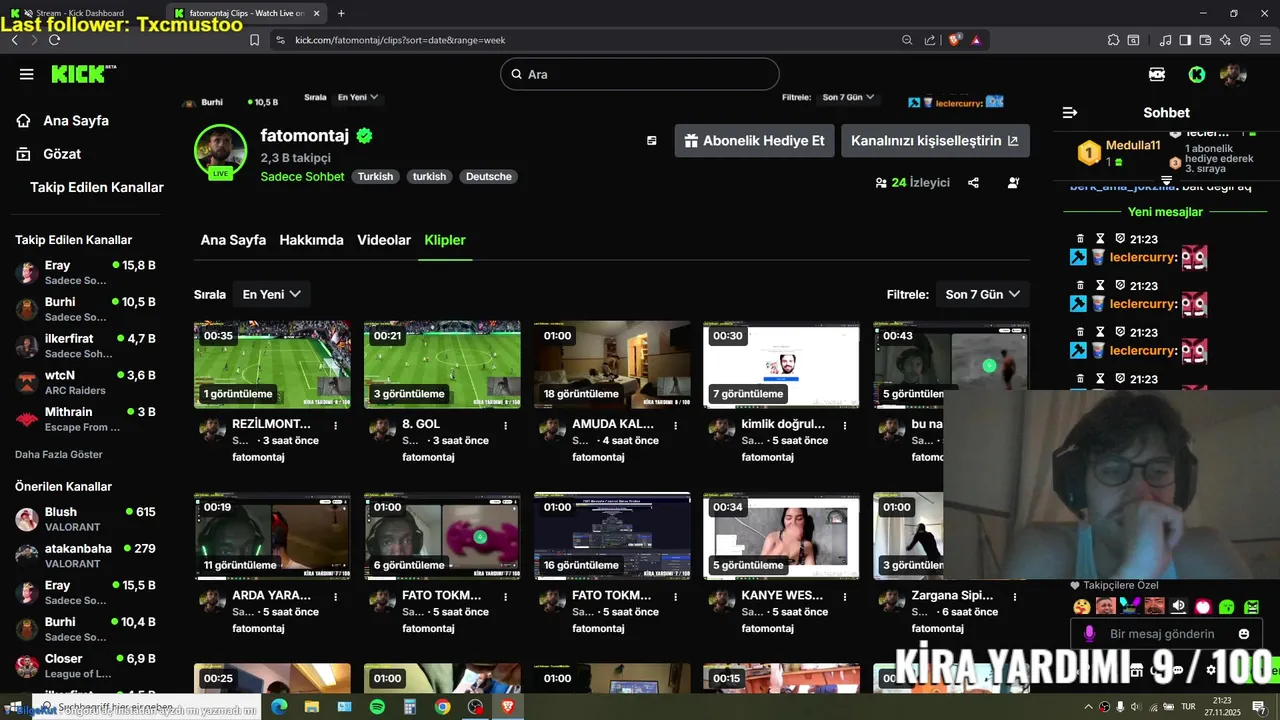This screenshot has height=720, width=1280.
Task: Play the AMUDA KAL clip thumbnail
Action: coord(612,365)
